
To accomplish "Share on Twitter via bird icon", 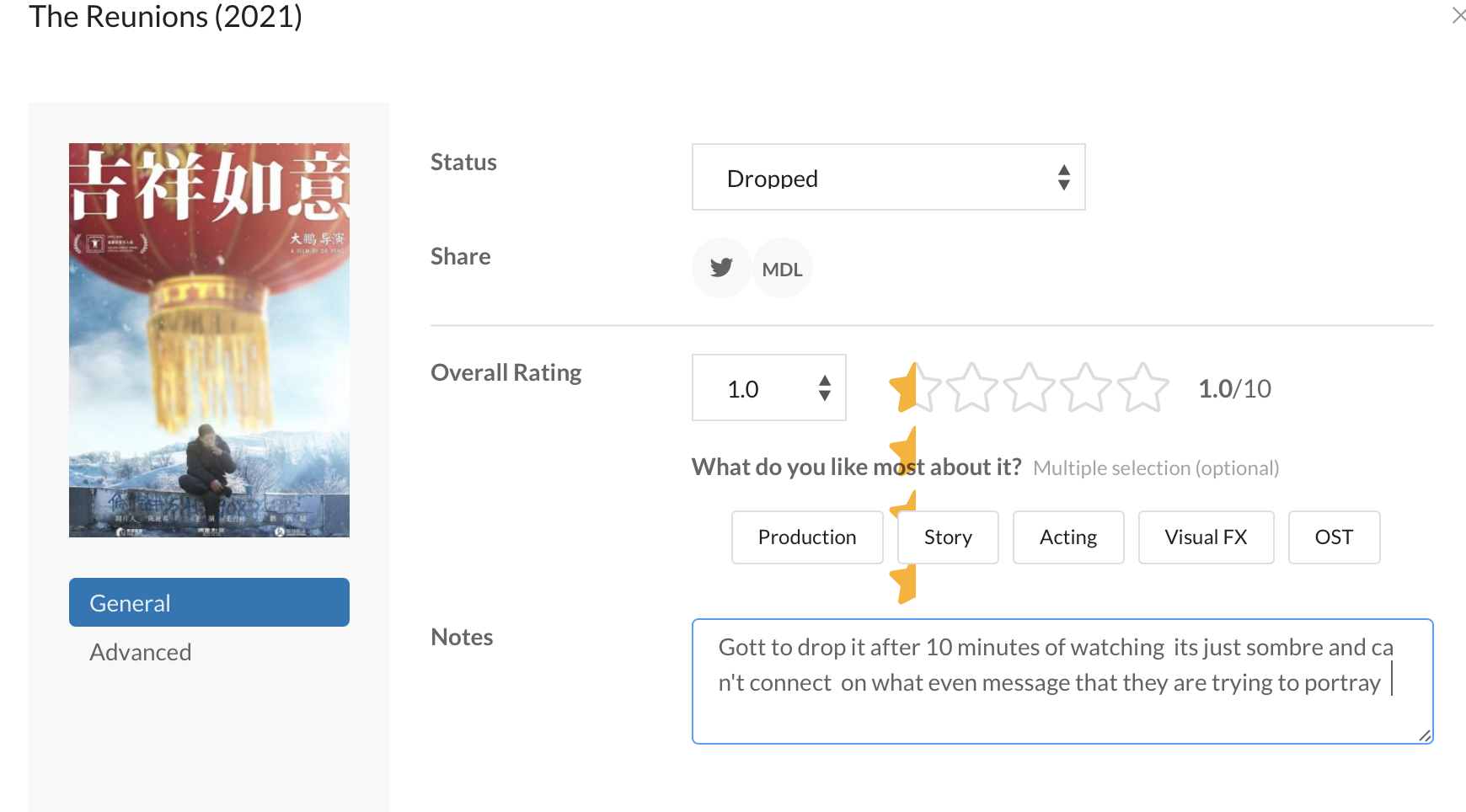I will 721,269.
